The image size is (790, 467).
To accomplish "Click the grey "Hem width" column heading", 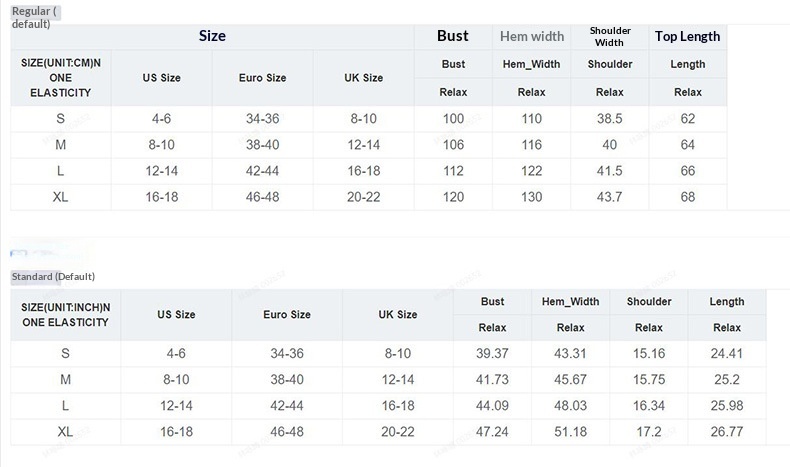I will [532, 37].
